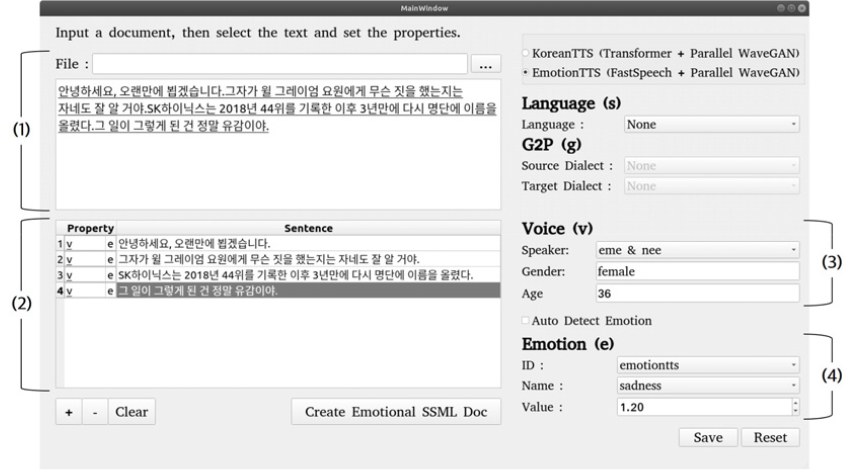The height and width of the screenshot is (470, 853).
Task: Open the Speaker dropdown showing eme & nee
Action: [697, 250]
